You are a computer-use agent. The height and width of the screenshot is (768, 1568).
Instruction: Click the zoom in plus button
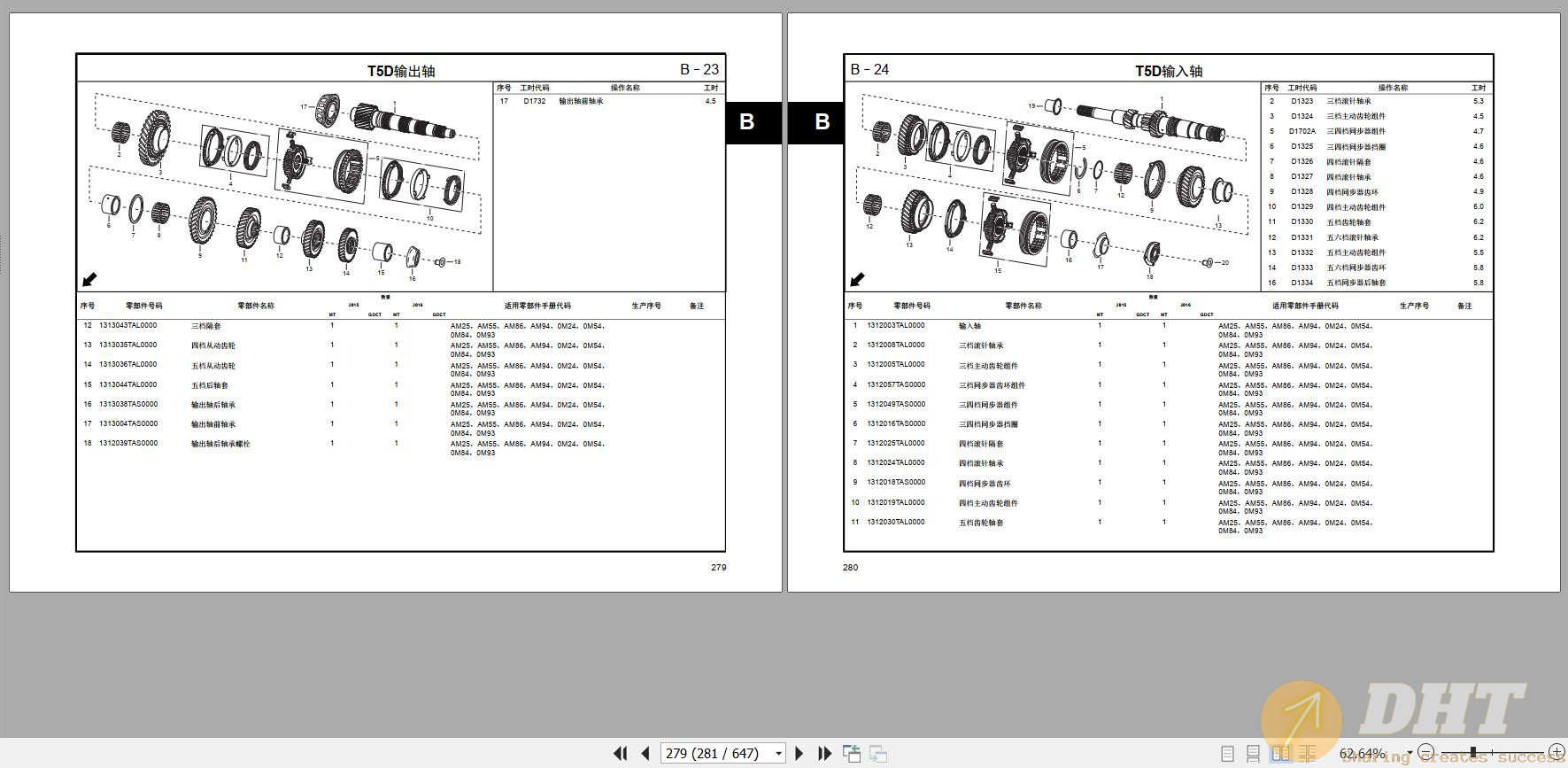point(1556,753)
